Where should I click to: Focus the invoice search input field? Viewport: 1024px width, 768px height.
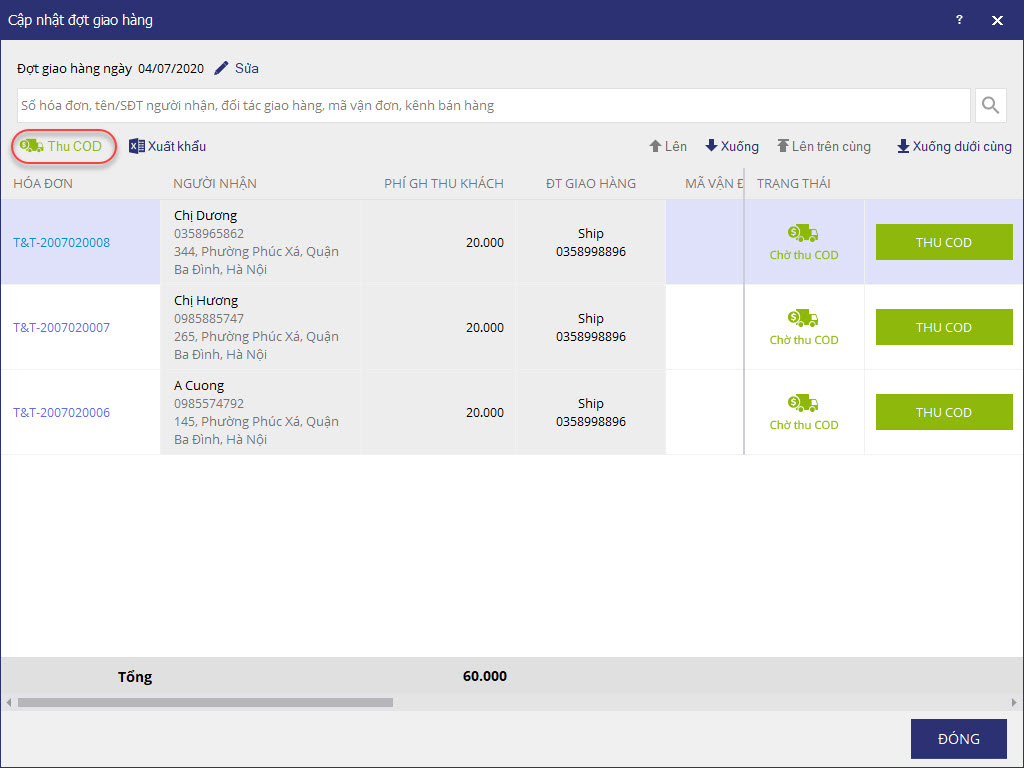[493, 105]
